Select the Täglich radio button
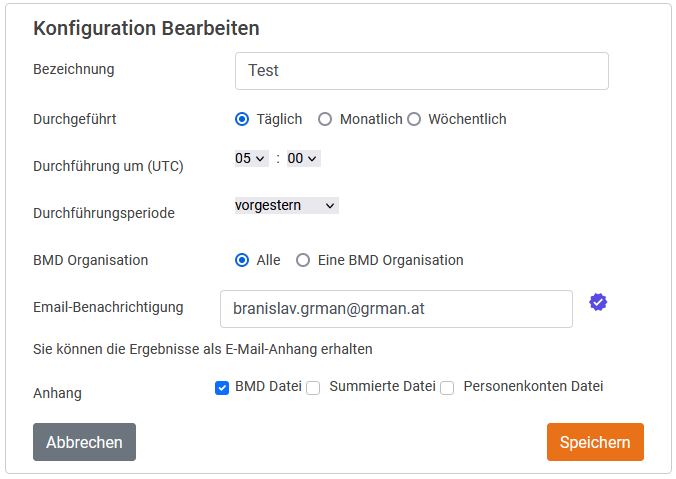Viewport: 676px width, 479px height. click(242, 119)
